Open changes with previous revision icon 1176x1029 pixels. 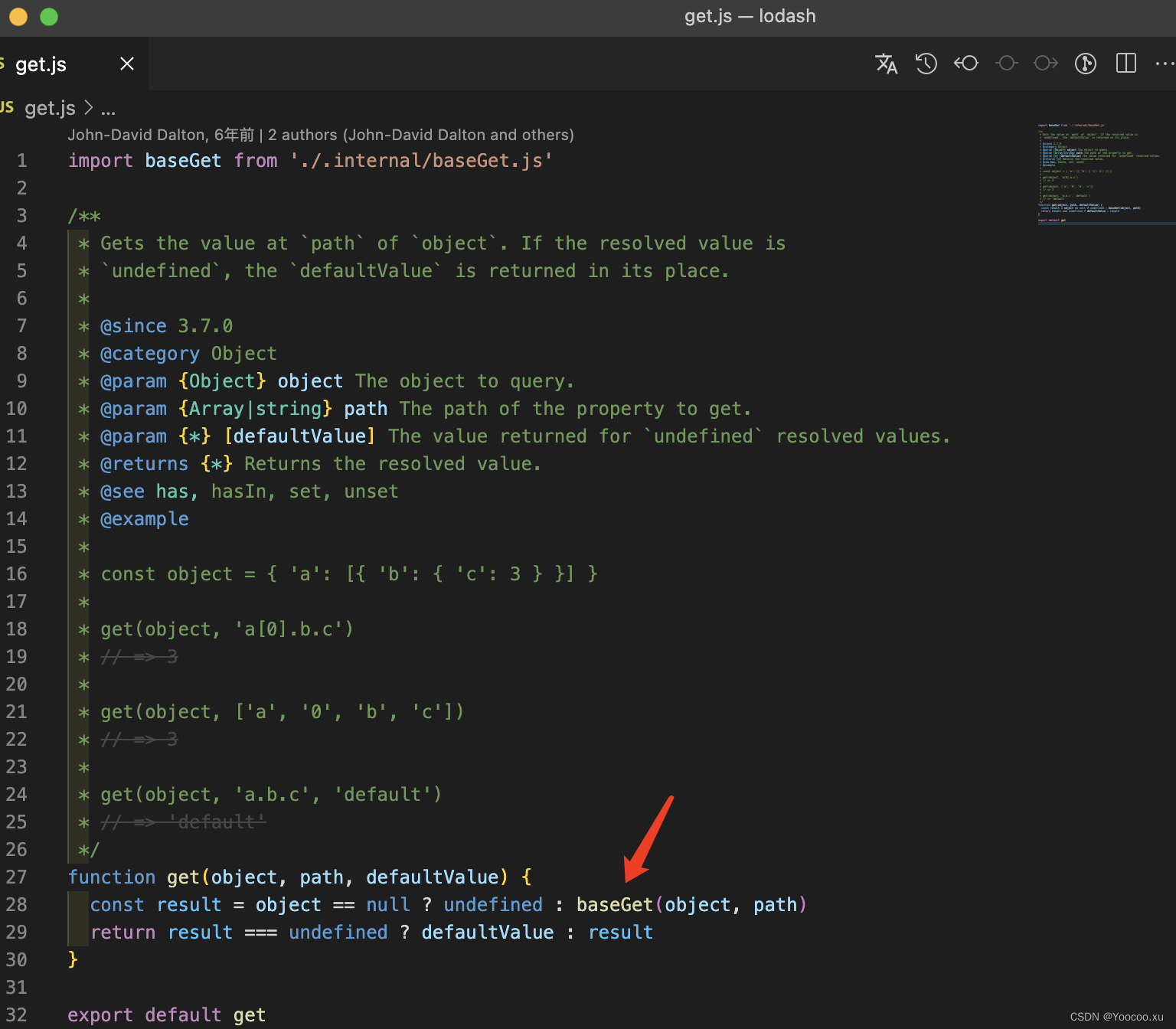tap(966, 64)
